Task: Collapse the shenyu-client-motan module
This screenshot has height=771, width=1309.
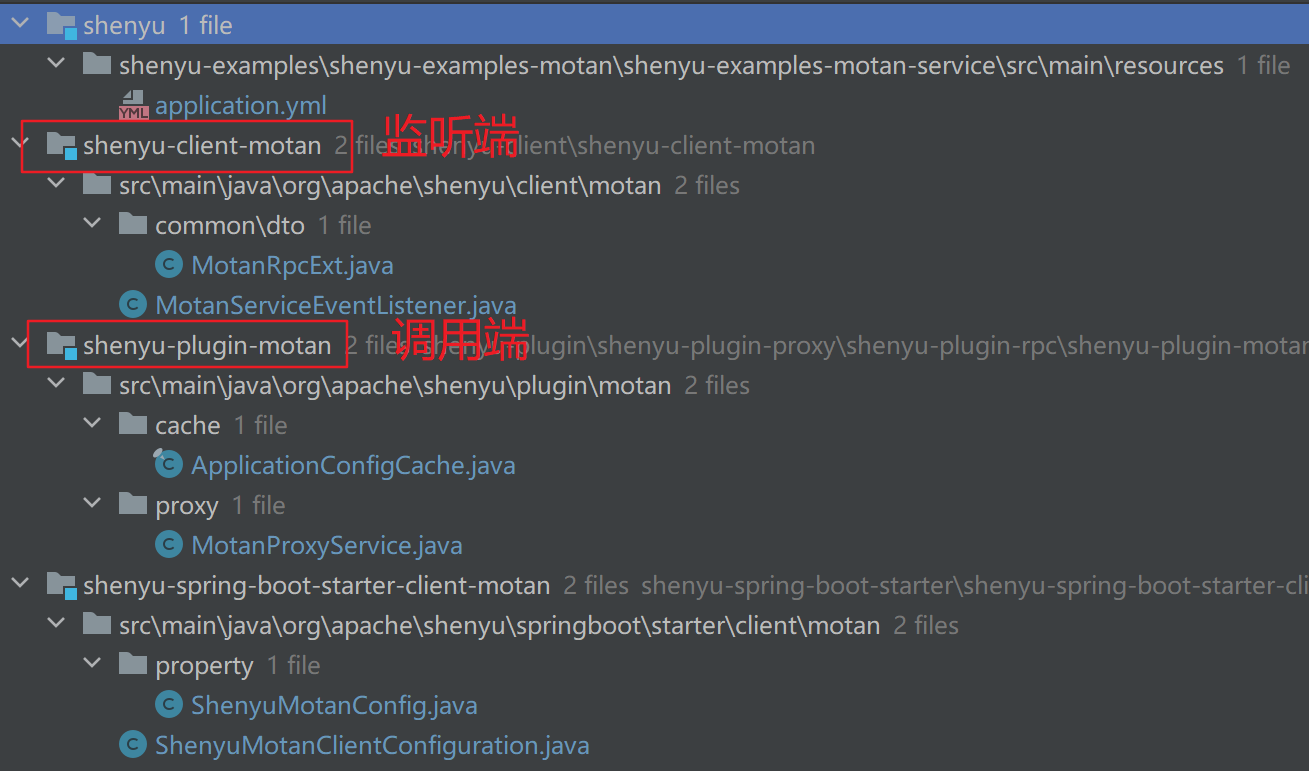Action: click(19, 145)
